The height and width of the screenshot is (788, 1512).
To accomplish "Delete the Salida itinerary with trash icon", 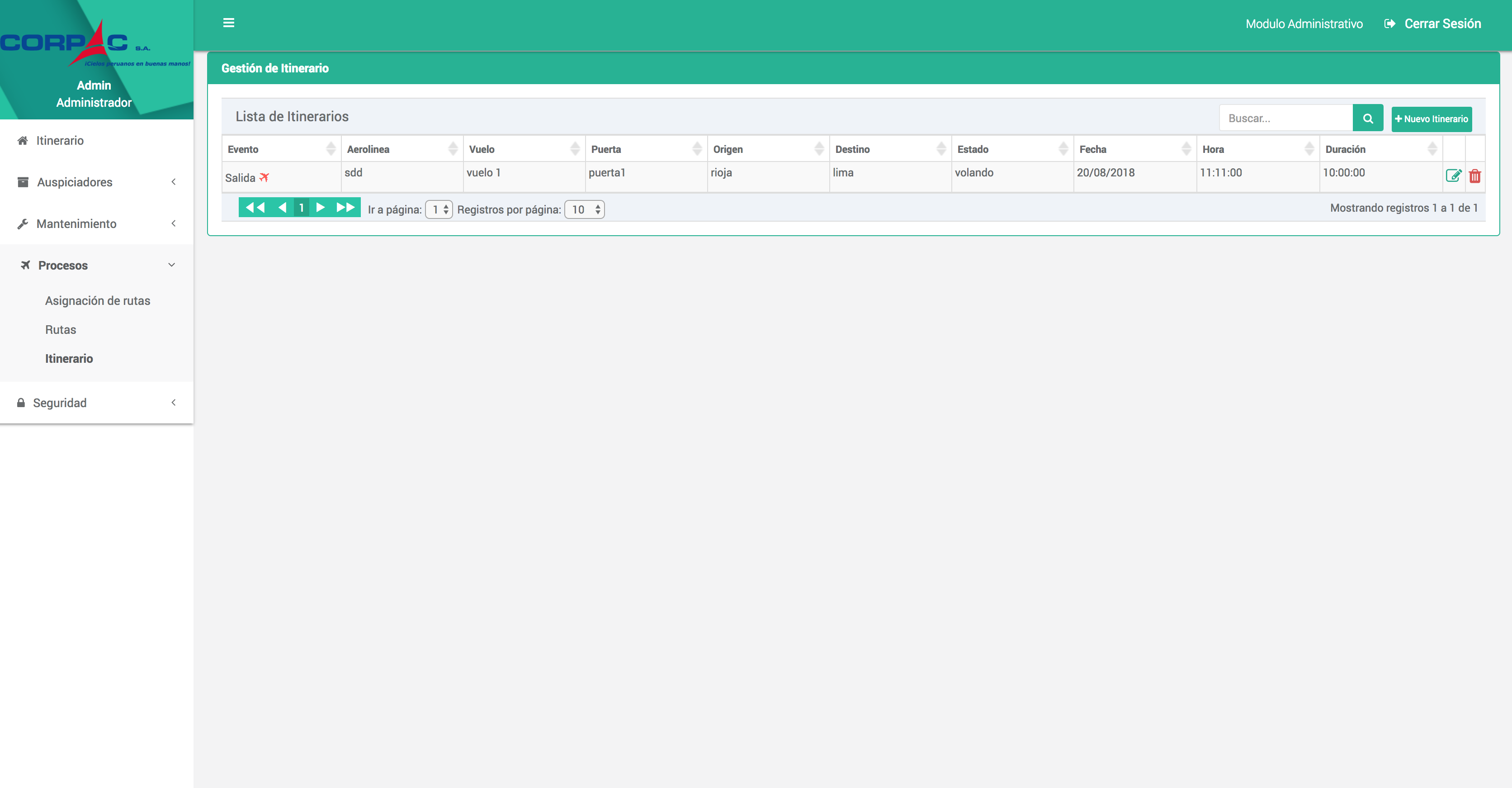I will tap(1474, 176).
